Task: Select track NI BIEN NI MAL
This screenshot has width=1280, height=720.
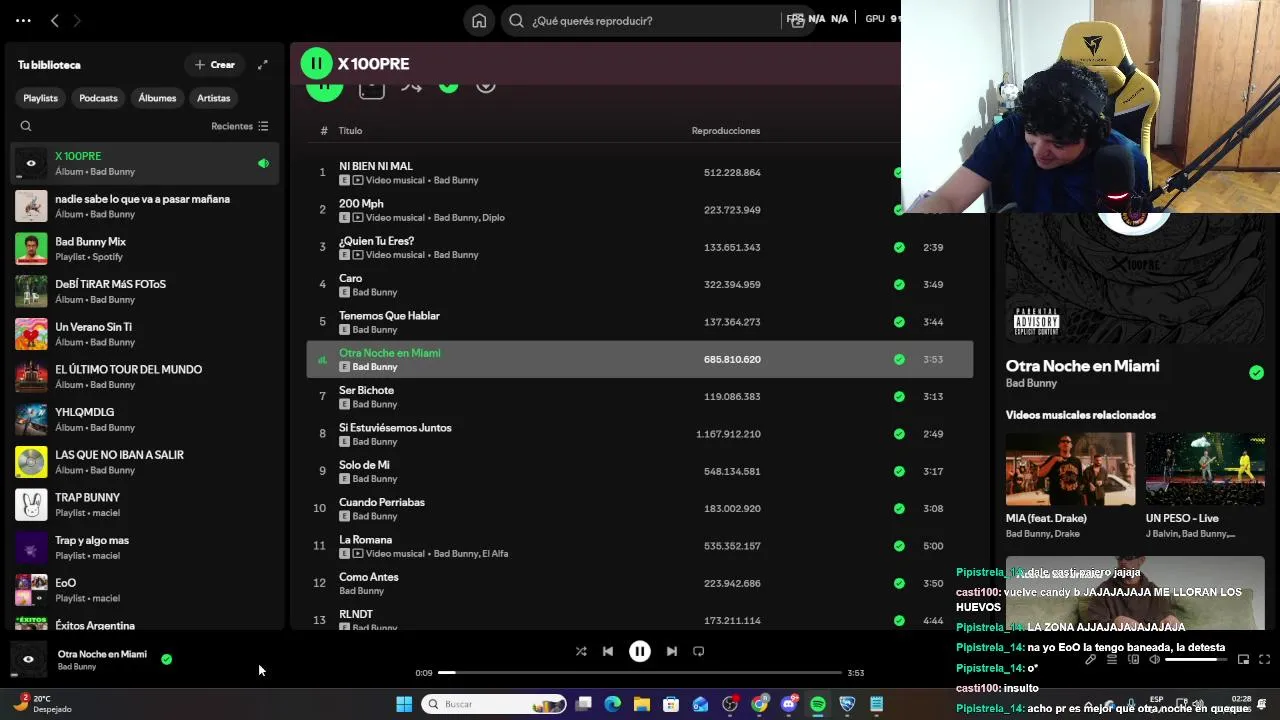Action: 639,173
